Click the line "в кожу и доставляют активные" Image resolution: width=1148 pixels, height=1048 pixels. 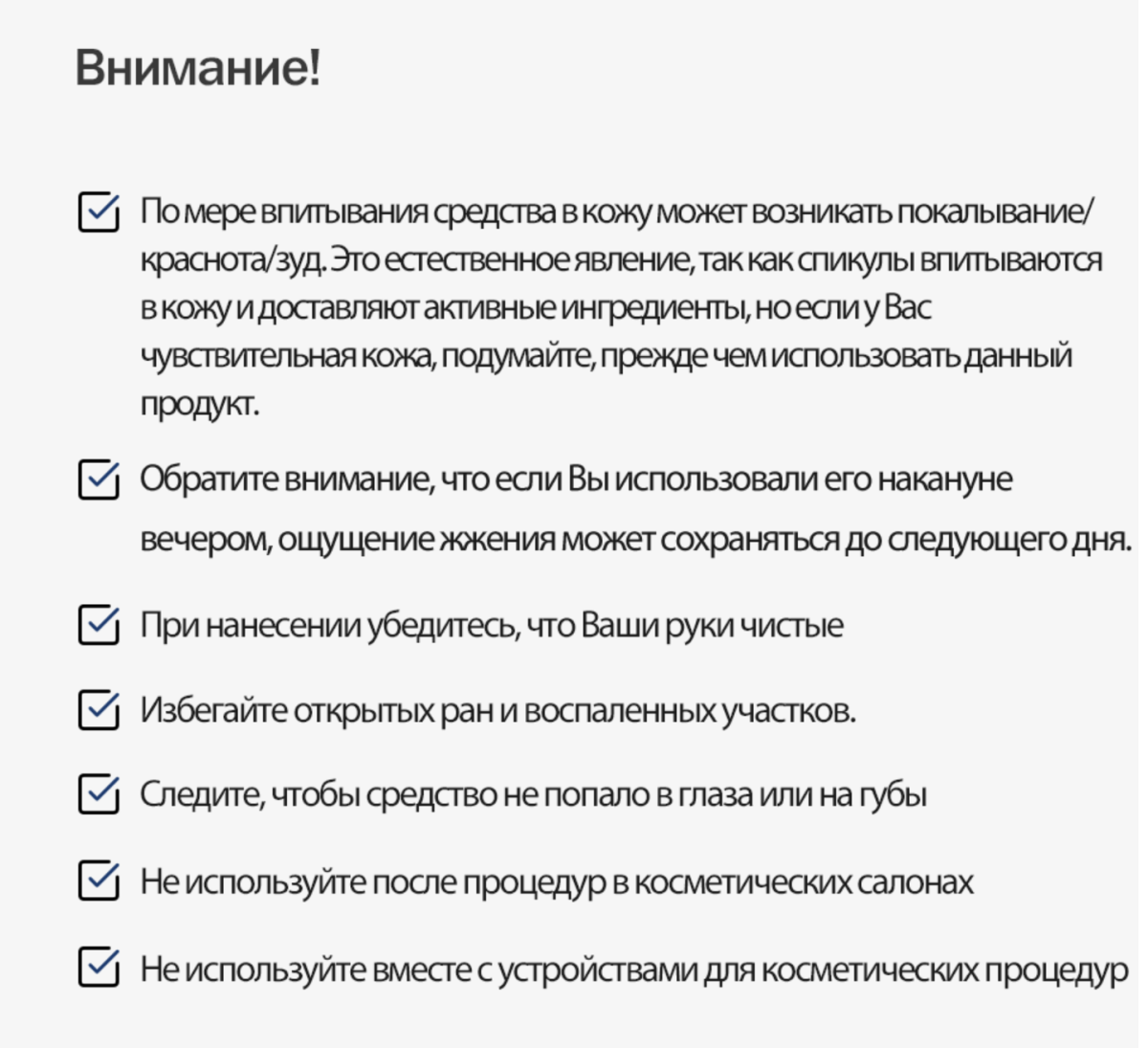tap(536, 307)
